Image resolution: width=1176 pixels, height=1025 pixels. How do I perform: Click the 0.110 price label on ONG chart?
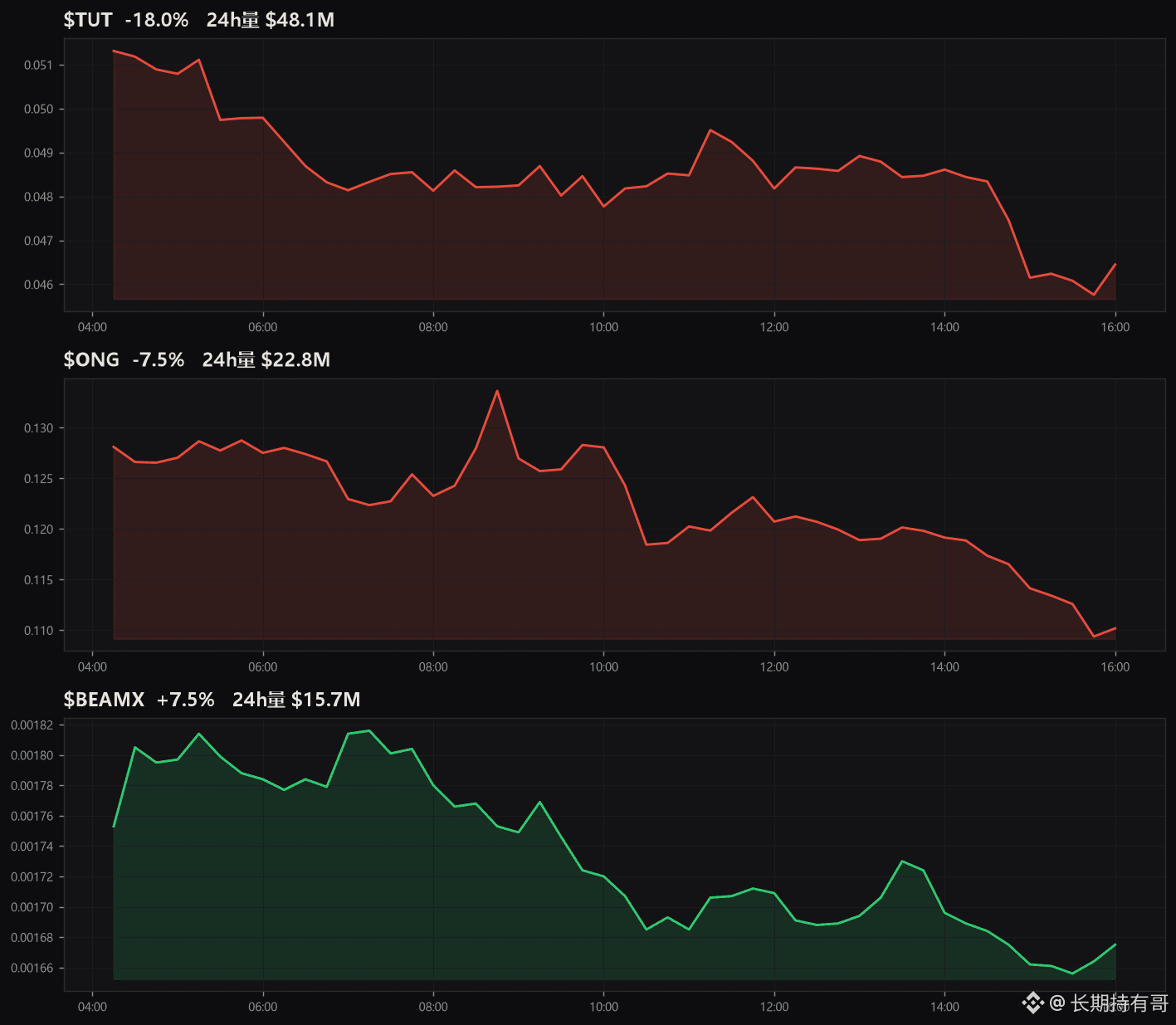[x=38, y=631]
